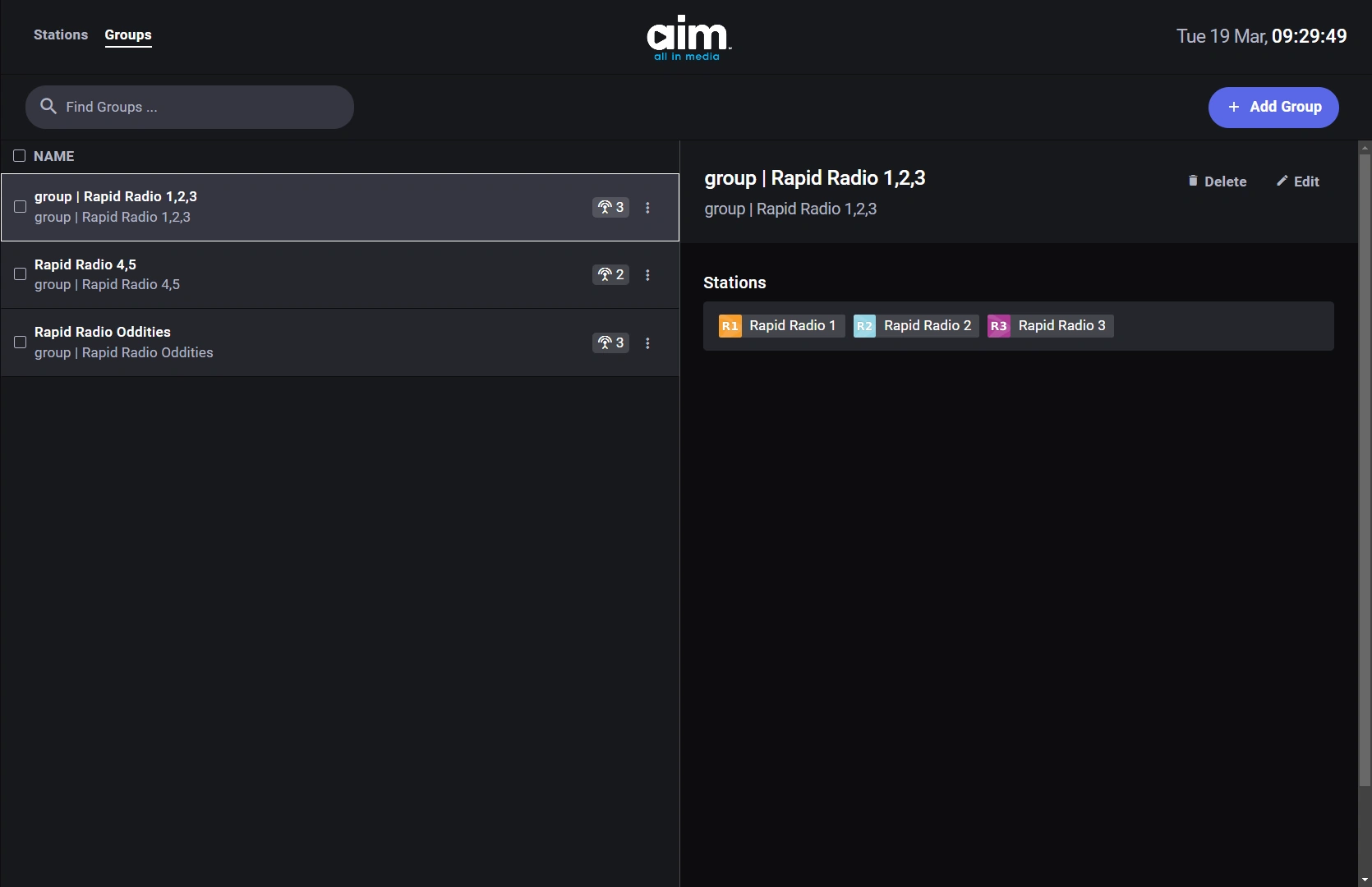Click station count badge on Rapid Radio 4,5 row
The image size is (1372, 887).
point(610,274)
